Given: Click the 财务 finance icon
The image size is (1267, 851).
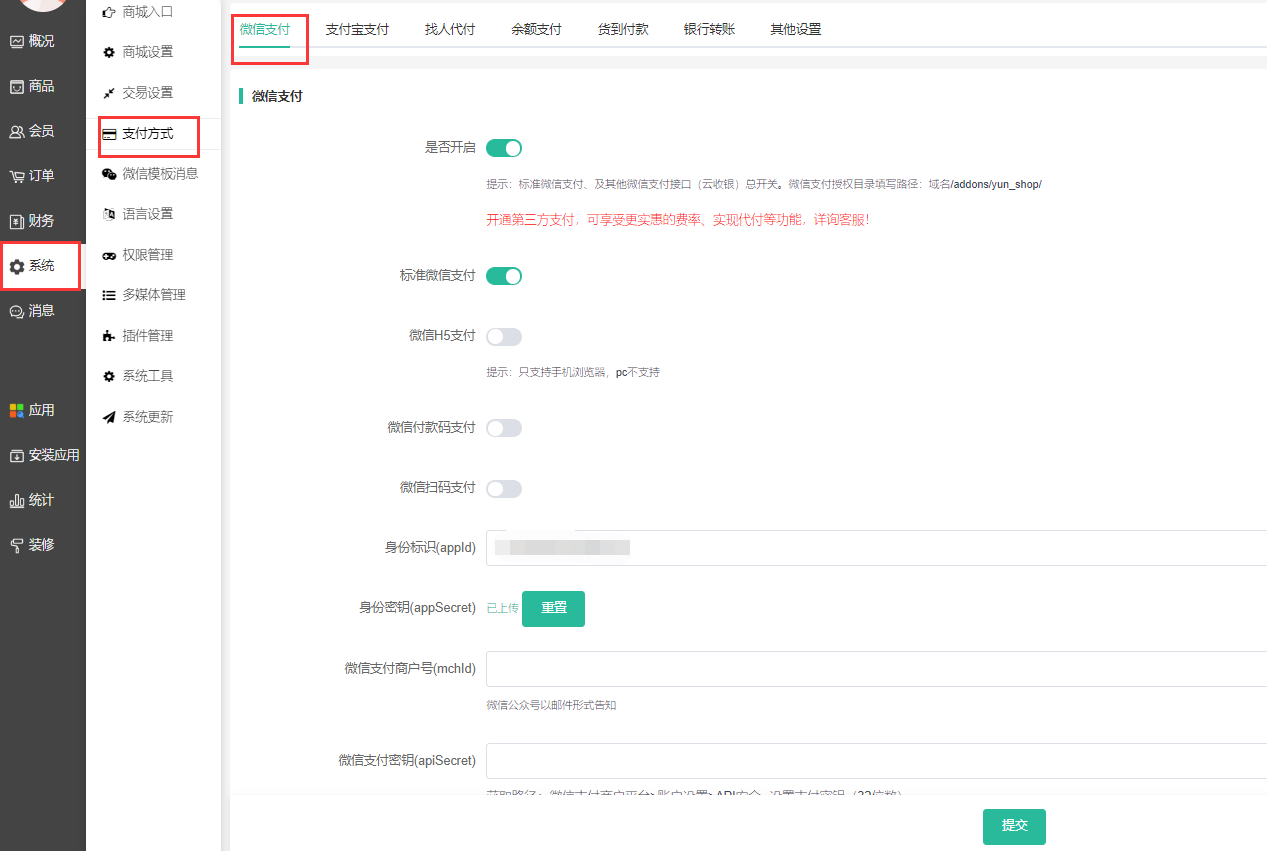Looking at the screenshot, I should tap(17, 221).
